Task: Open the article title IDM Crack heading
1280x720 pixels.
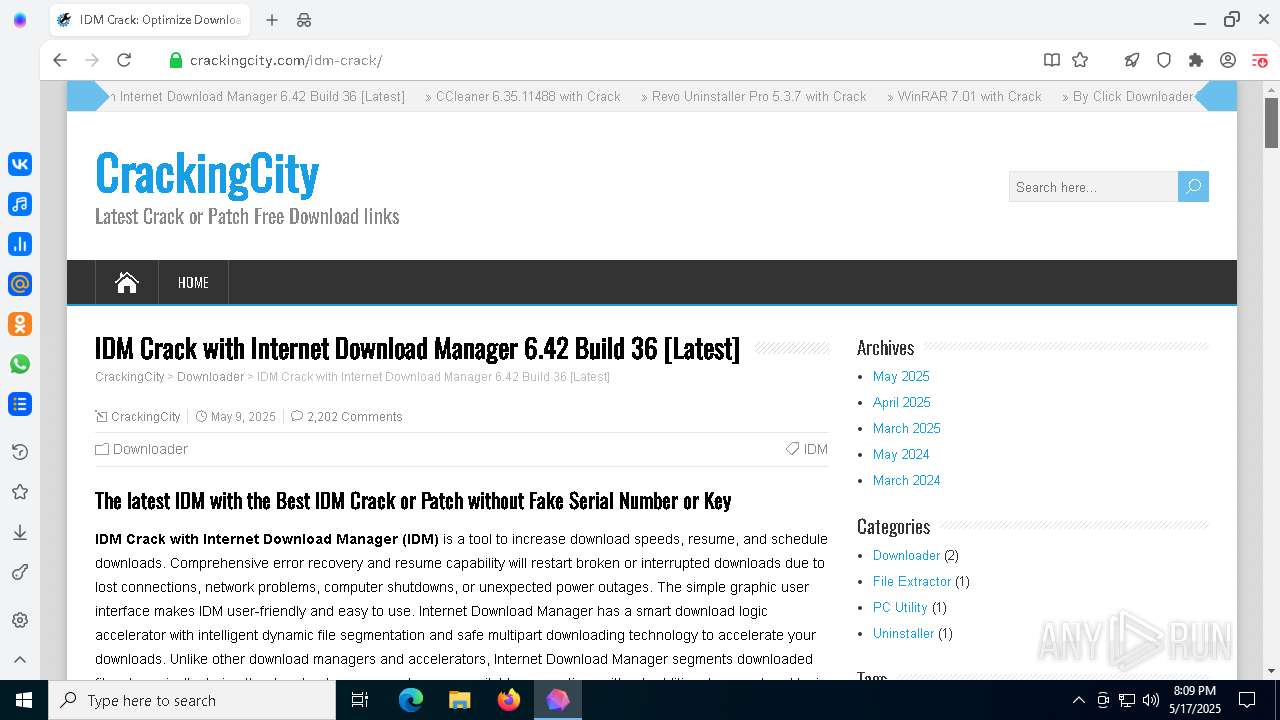Action: click(x=417, y=348)
